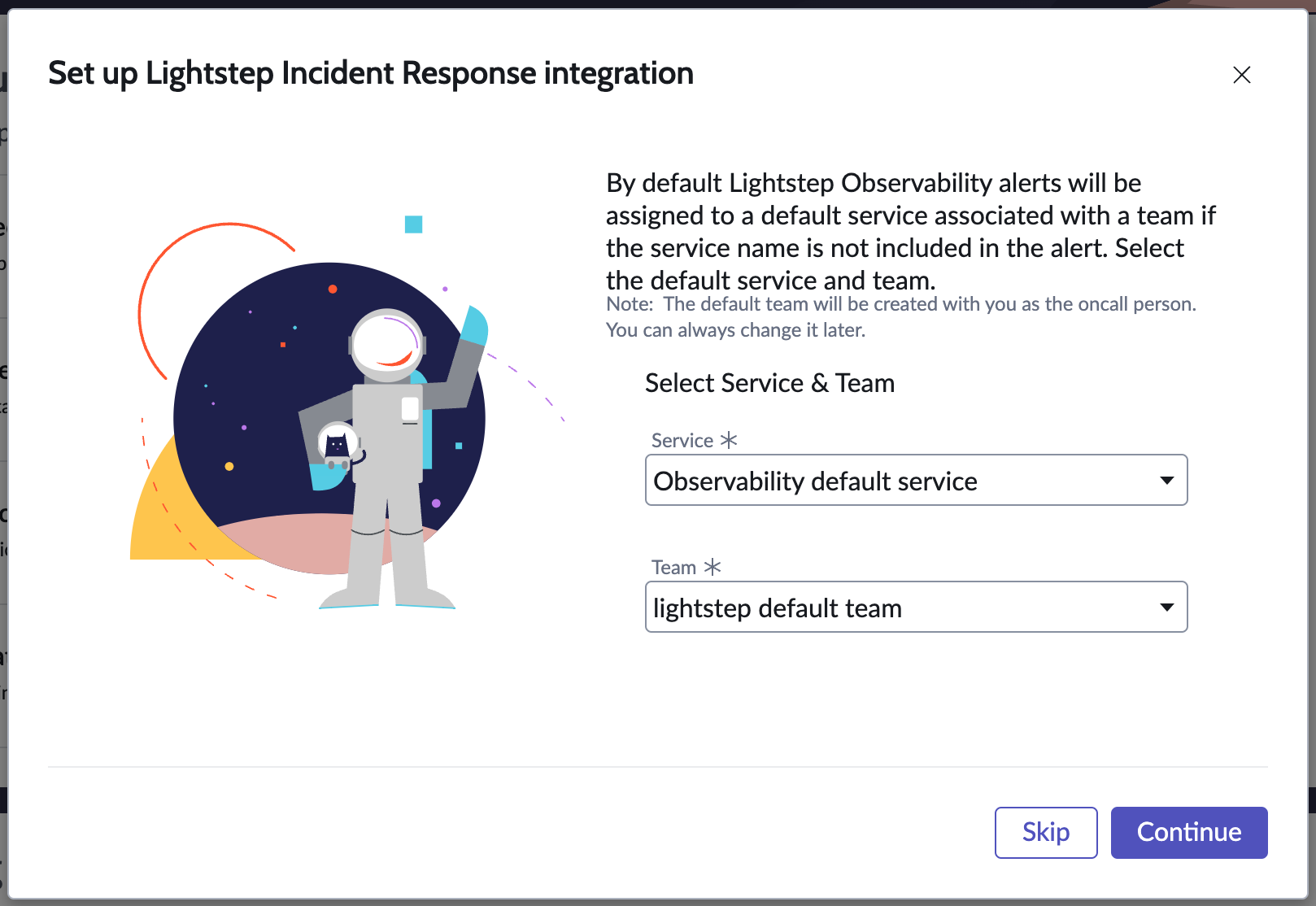Click the asterisk icon beside Team label
This screenshot has height=906, width=1316.
click(713, 567)
